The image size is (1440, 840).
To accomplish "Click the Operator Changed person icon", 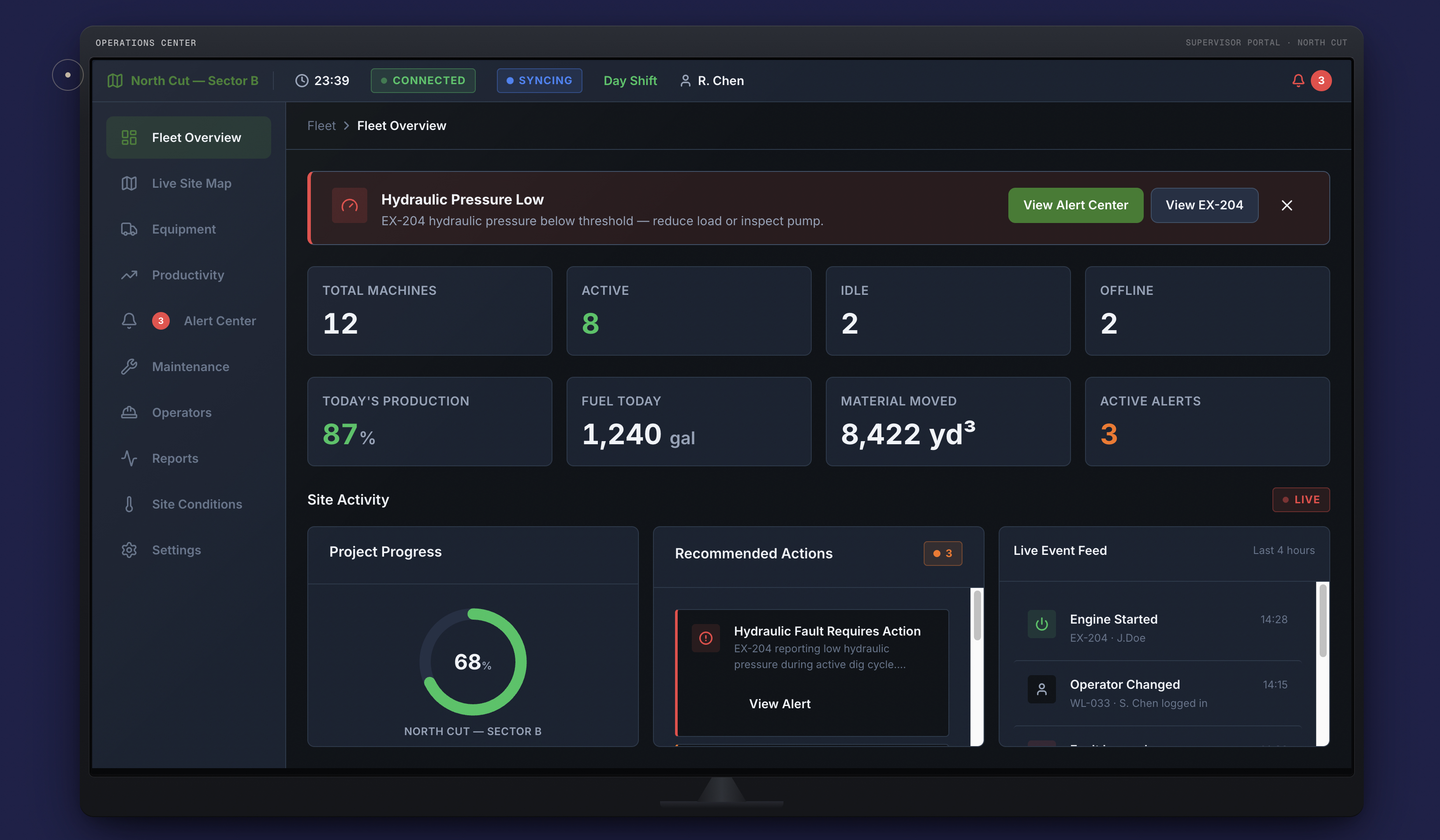I will [x=1041, y=689].
